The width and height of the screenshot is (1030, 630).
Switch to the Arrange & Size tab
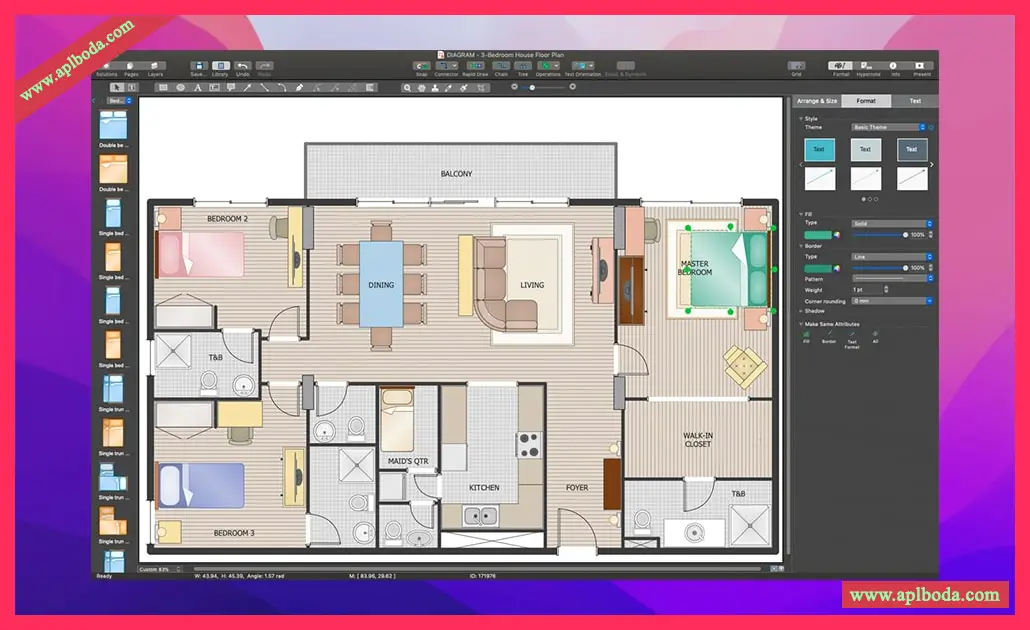click(816, 101)
